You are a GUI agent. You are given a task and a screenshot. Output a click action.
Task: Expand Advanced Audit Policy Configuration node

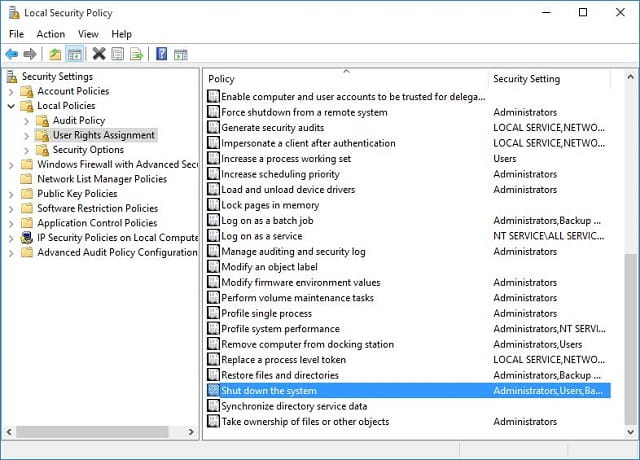click(x=11, y=253)
